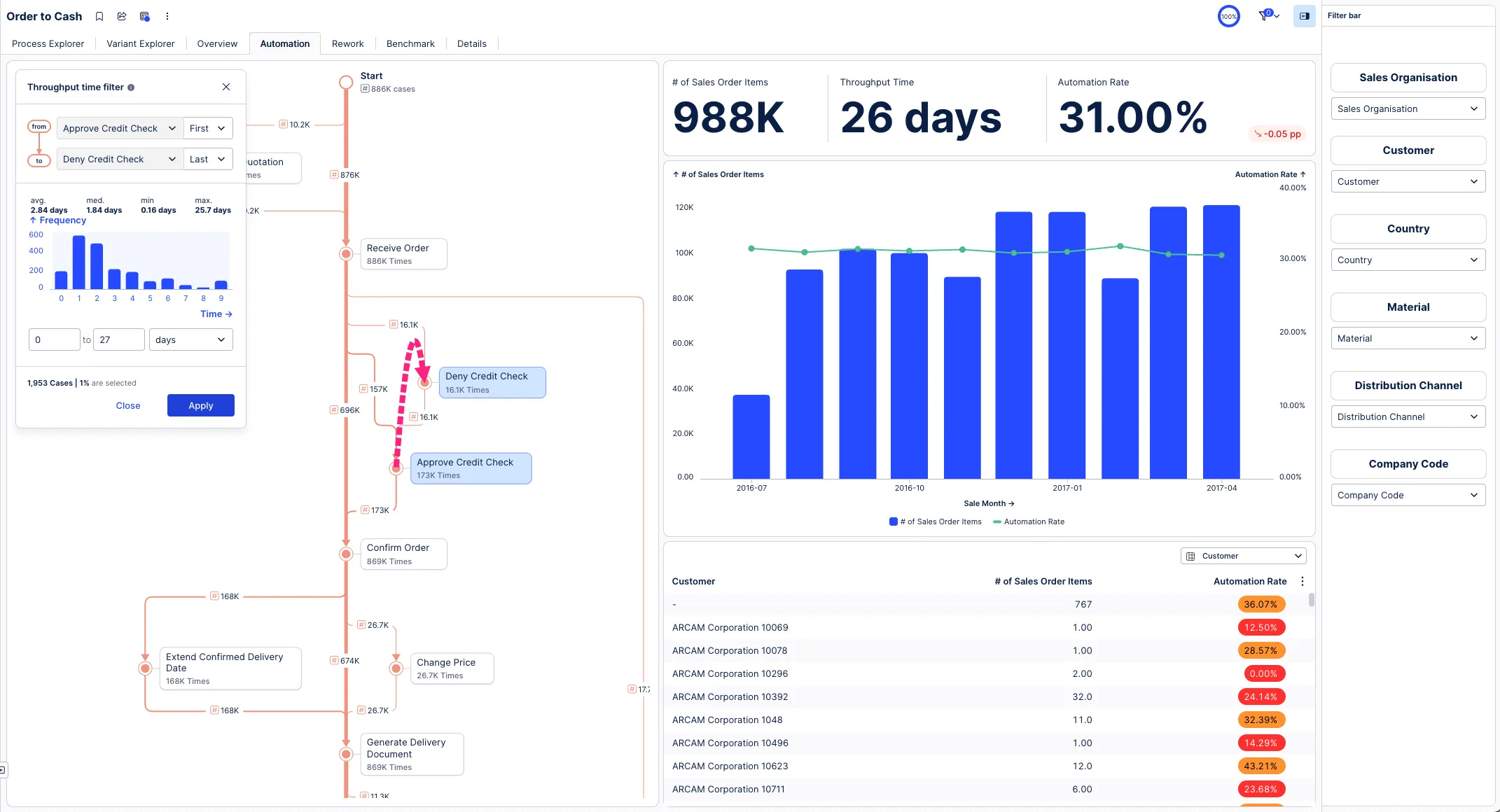Click the Approve Credit Check process node circle

tap(396, 468)
